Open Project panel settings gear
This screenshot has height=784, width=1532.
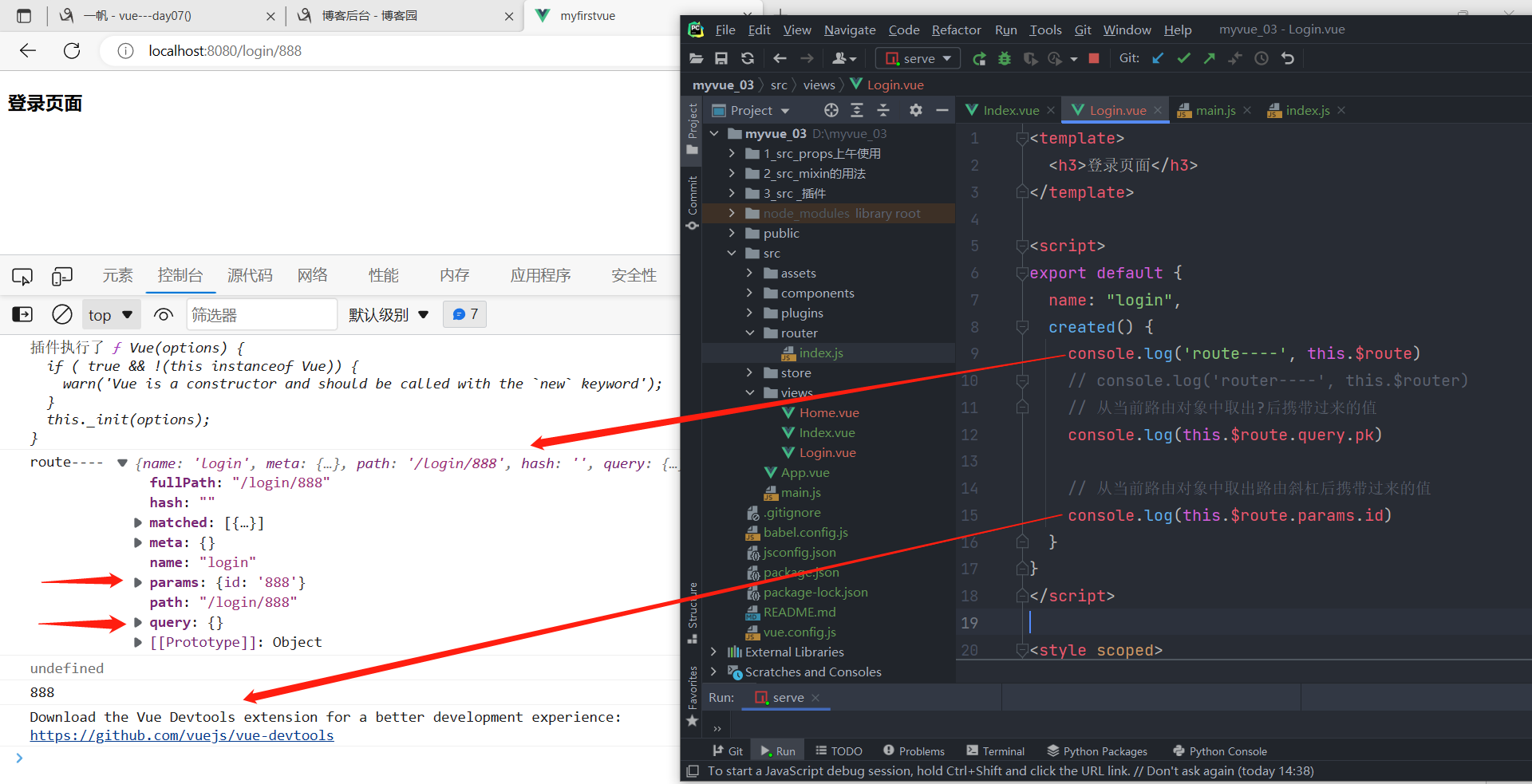pyautogui.click(x=916, y=110)
